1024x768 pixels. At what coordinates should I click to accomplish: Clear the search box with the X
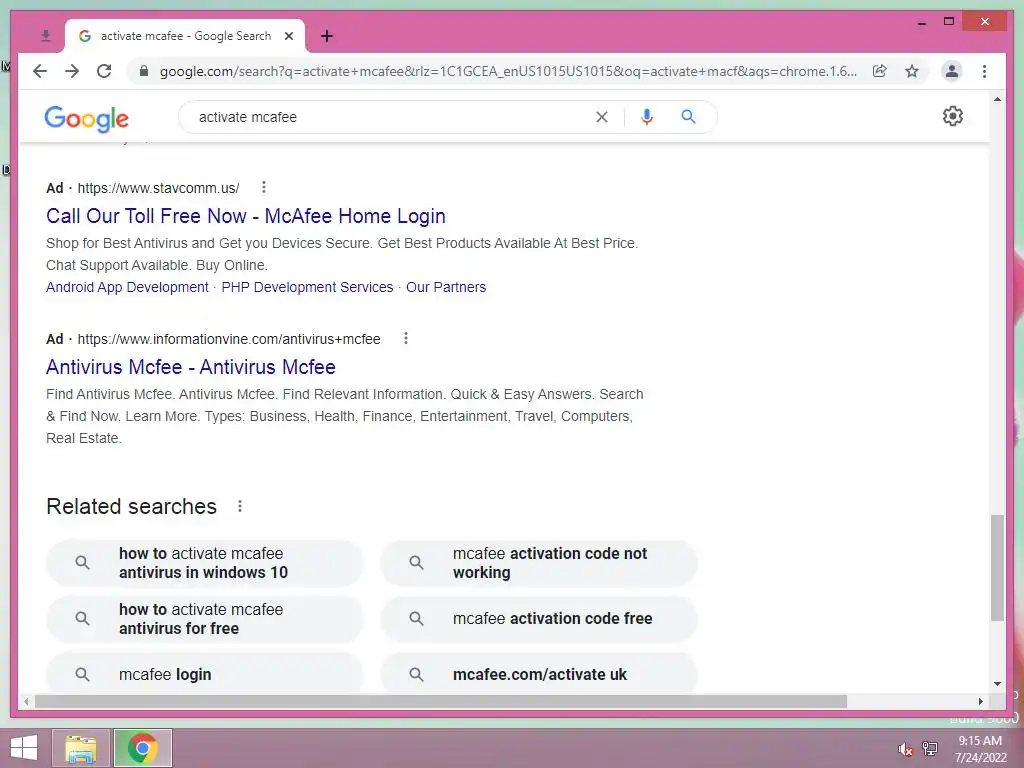click(601, 117)
